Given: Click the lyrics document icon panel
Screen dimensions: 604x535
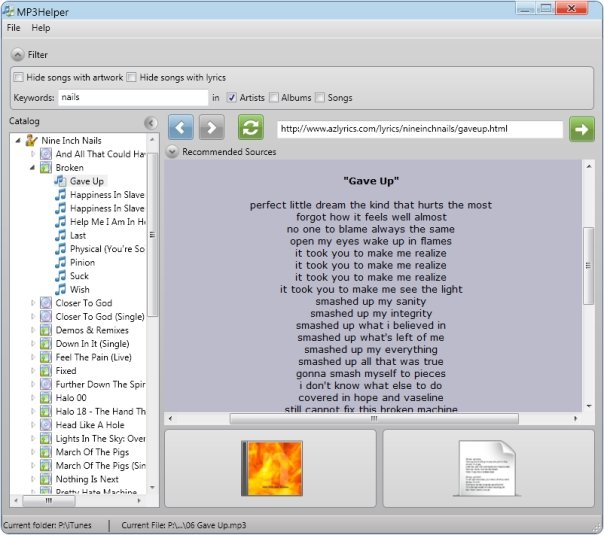Looking at the screenshot, I should pyautogui.click(x=488, y=468).
